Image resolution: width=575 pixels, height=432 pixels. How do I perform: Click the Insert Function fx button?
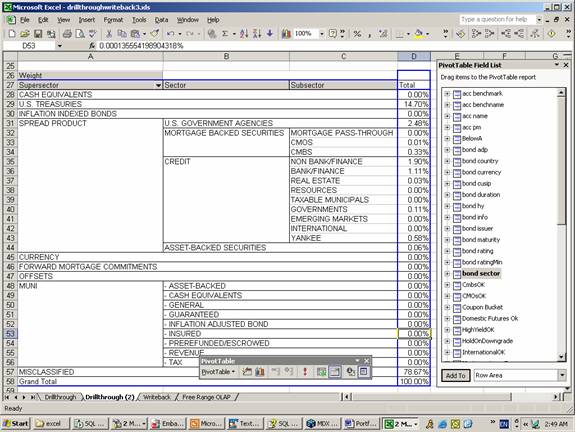coord(92,46)
